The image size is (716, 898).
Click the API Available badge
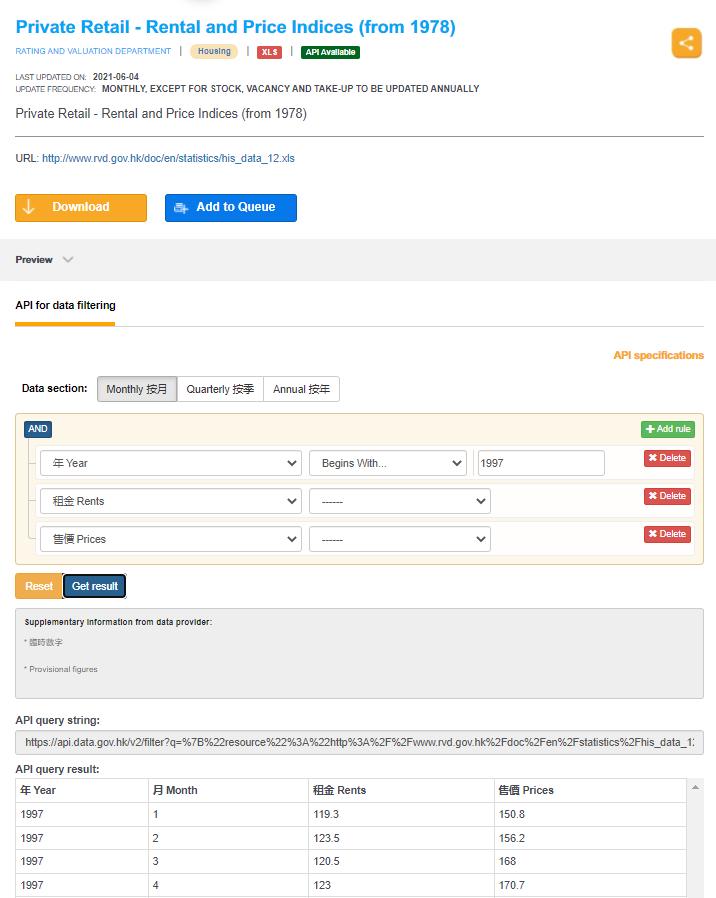point(330,52)
